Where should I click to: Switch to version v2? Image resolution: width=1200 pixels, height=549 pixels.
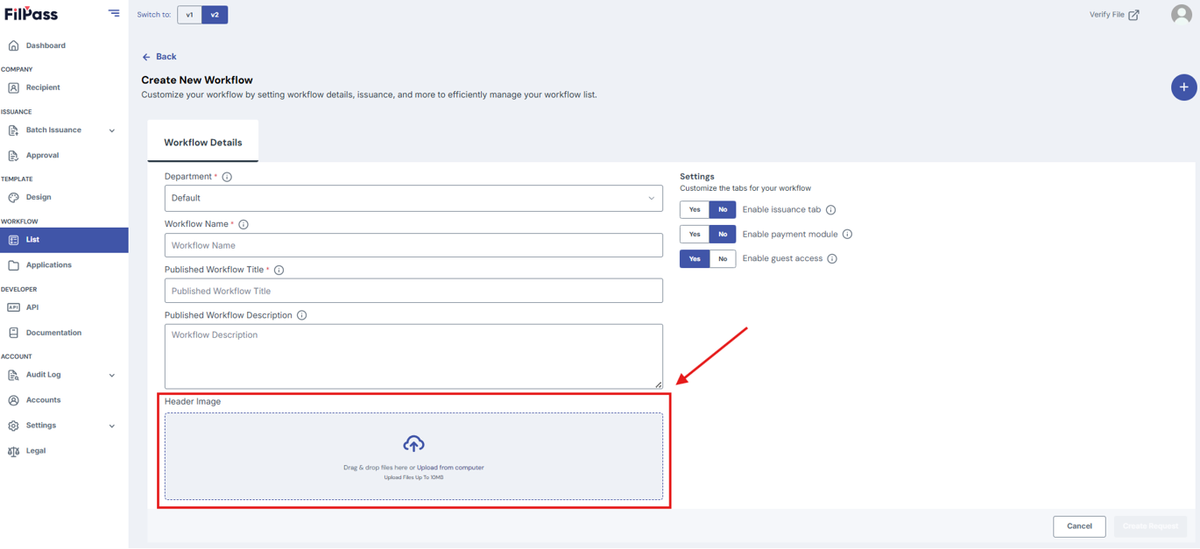pos(215,15)
